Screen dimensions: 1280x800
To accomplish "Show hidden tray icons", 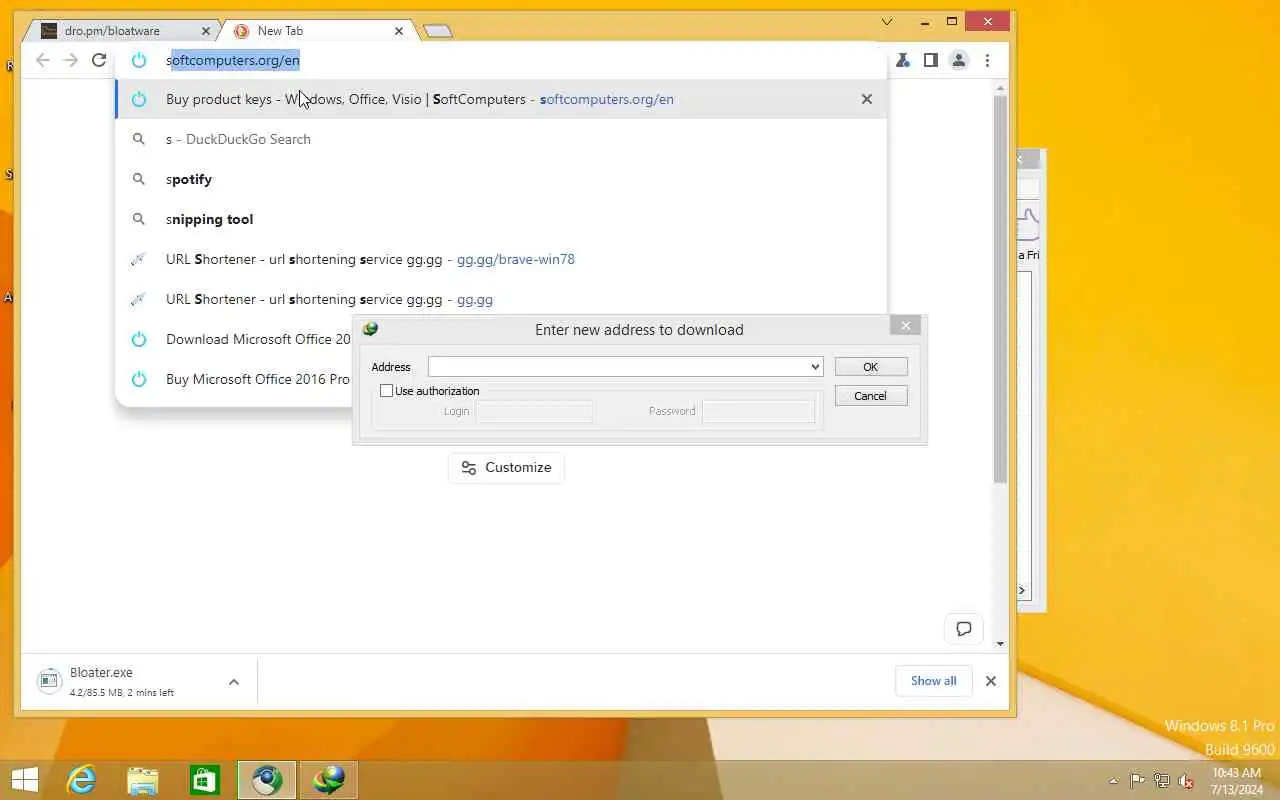I will pos(1114,781).
